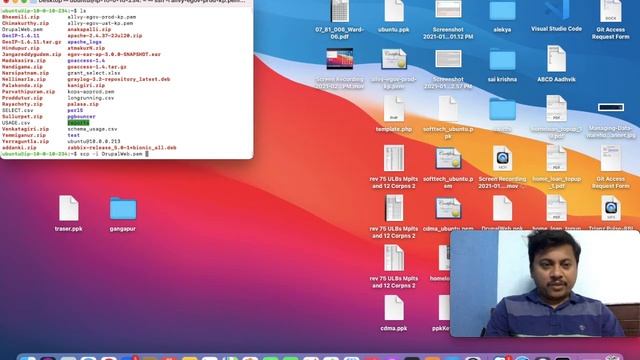This screenshot has height=360, width=640.
Task: Select the gangapur folder icon
Action: point(123,209)
